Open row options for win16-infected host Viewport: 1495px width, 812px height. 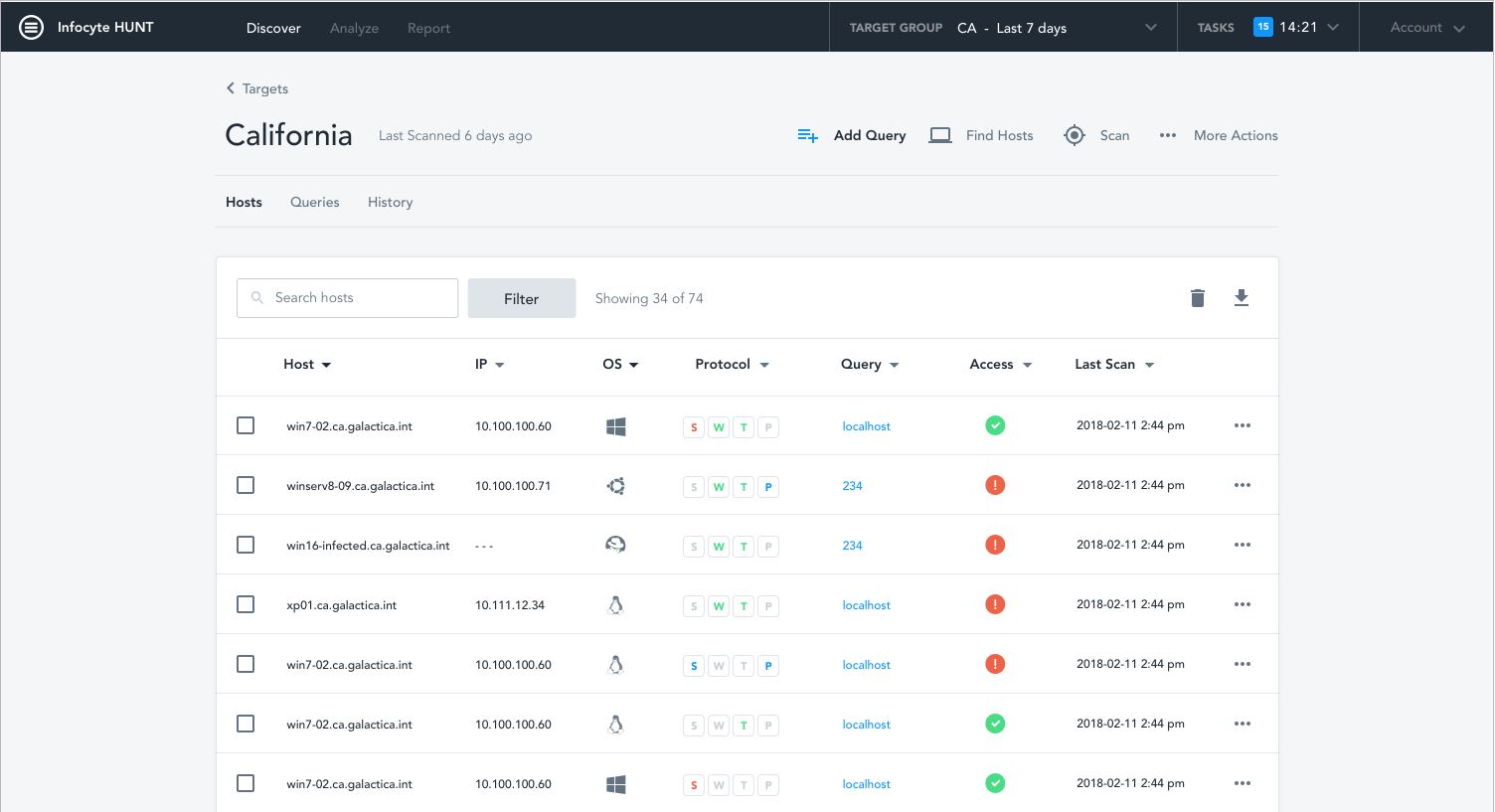(x=1242, y=546)
